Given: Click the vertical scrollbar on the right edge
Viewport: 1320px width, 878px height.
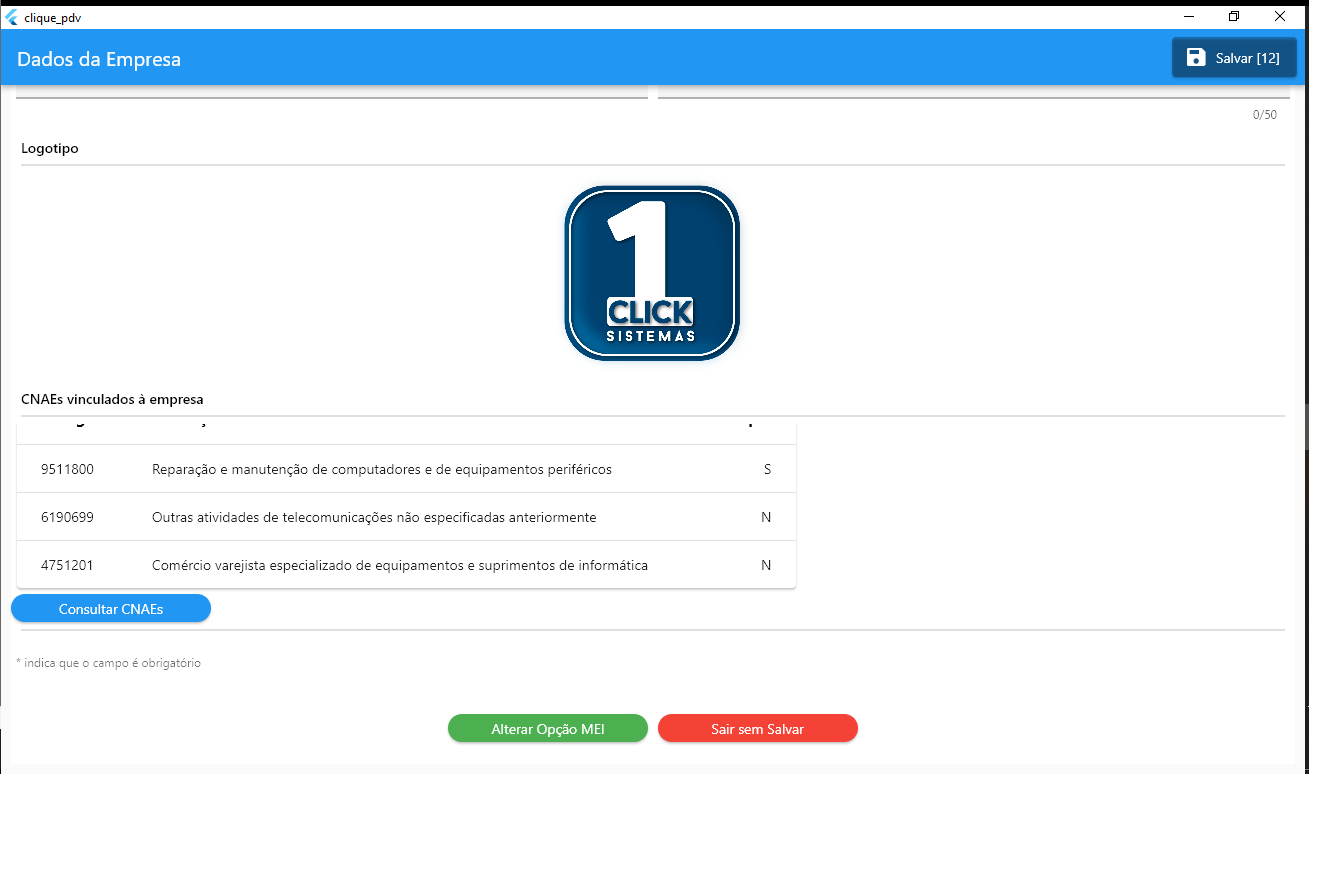Looking at the screenshot, I should 1309,425.
